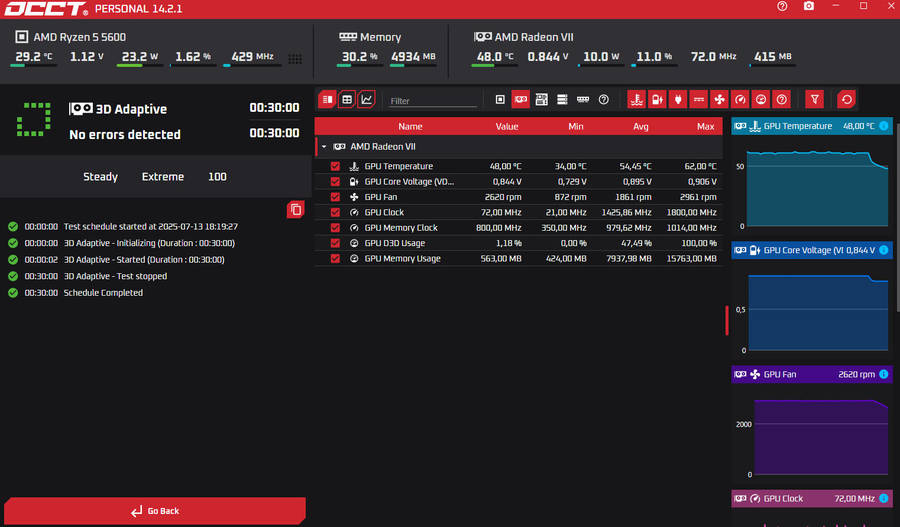Take a screenshot with the camera icon
Image resolution: width=900 pixels, height=527 pixels.
[809, 7]
